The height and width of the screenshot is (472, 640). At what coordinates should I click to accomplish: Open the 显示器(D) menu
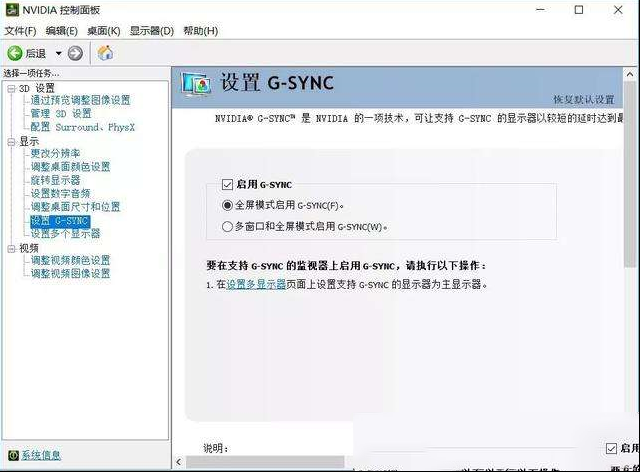coord(152,31)
